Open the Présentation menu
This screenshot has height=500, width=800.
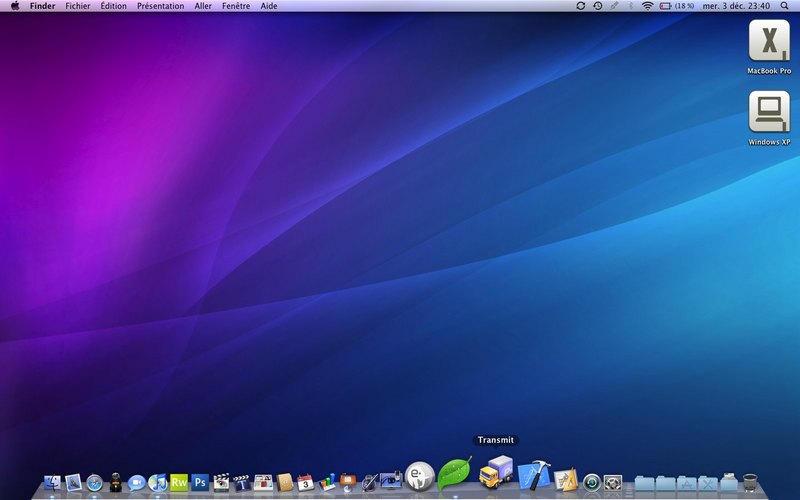(x=160, y=6)
